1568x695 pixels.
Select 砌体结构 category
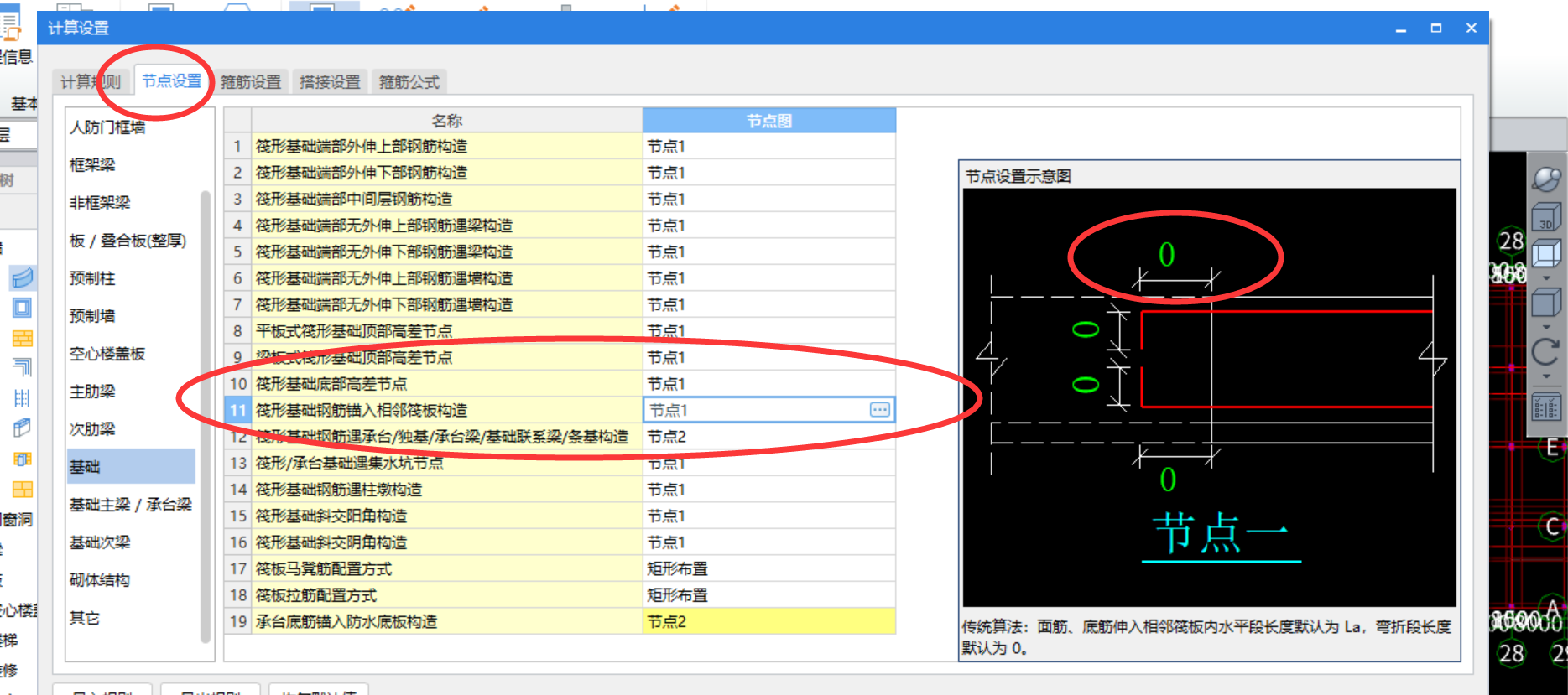pos(100,580)
